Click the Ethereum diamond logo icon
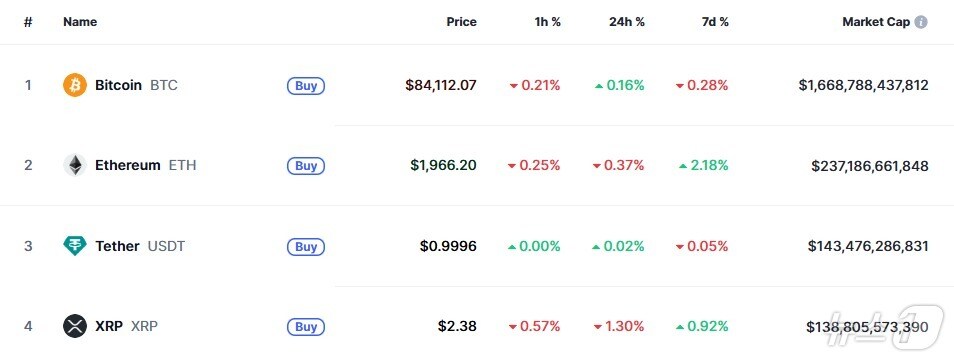This screenshot has width=954, height=362. point(75,165)
